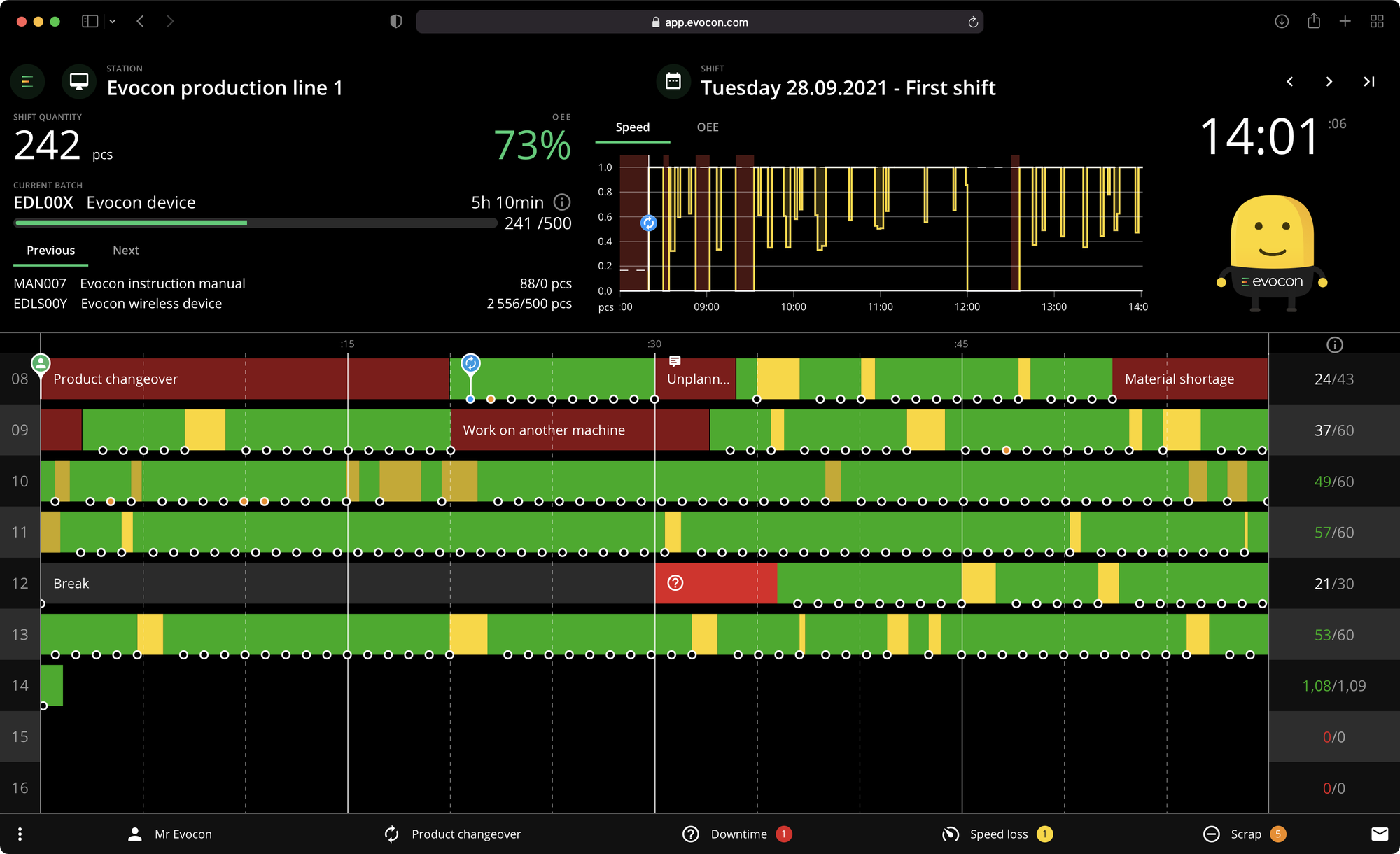The width and height of the screenshot is (1400, 854).
Task: Click the Speed loss icon
Action: point(950,834)
